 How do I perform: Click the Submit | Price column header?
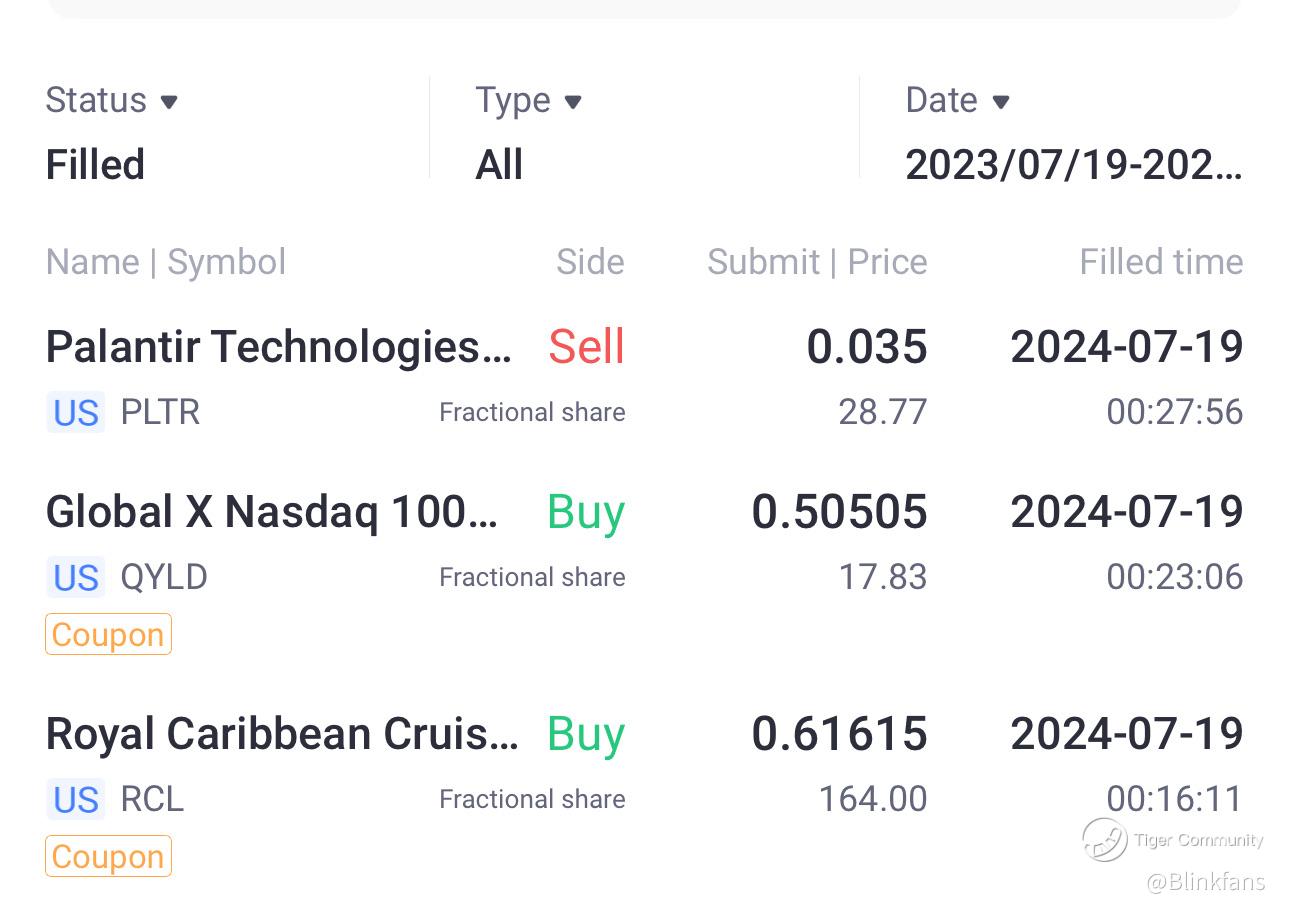[817, 262]
